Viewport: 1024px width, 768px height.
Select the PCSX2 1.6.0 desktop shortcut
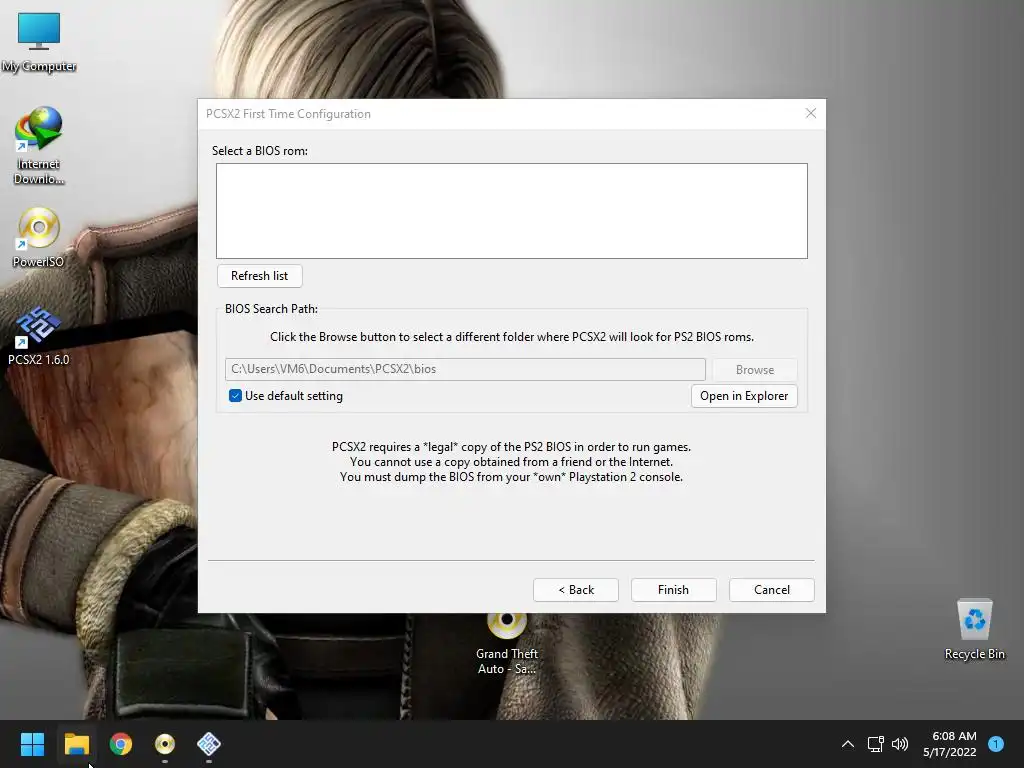[x=39, y=336]
